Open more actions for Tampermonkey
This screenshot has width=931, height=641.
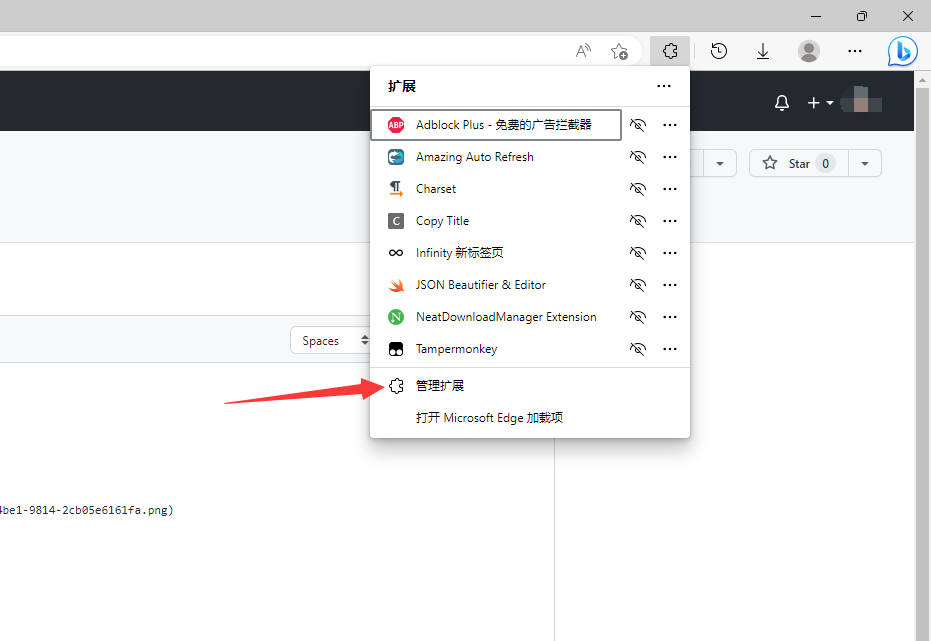point(670,349)
